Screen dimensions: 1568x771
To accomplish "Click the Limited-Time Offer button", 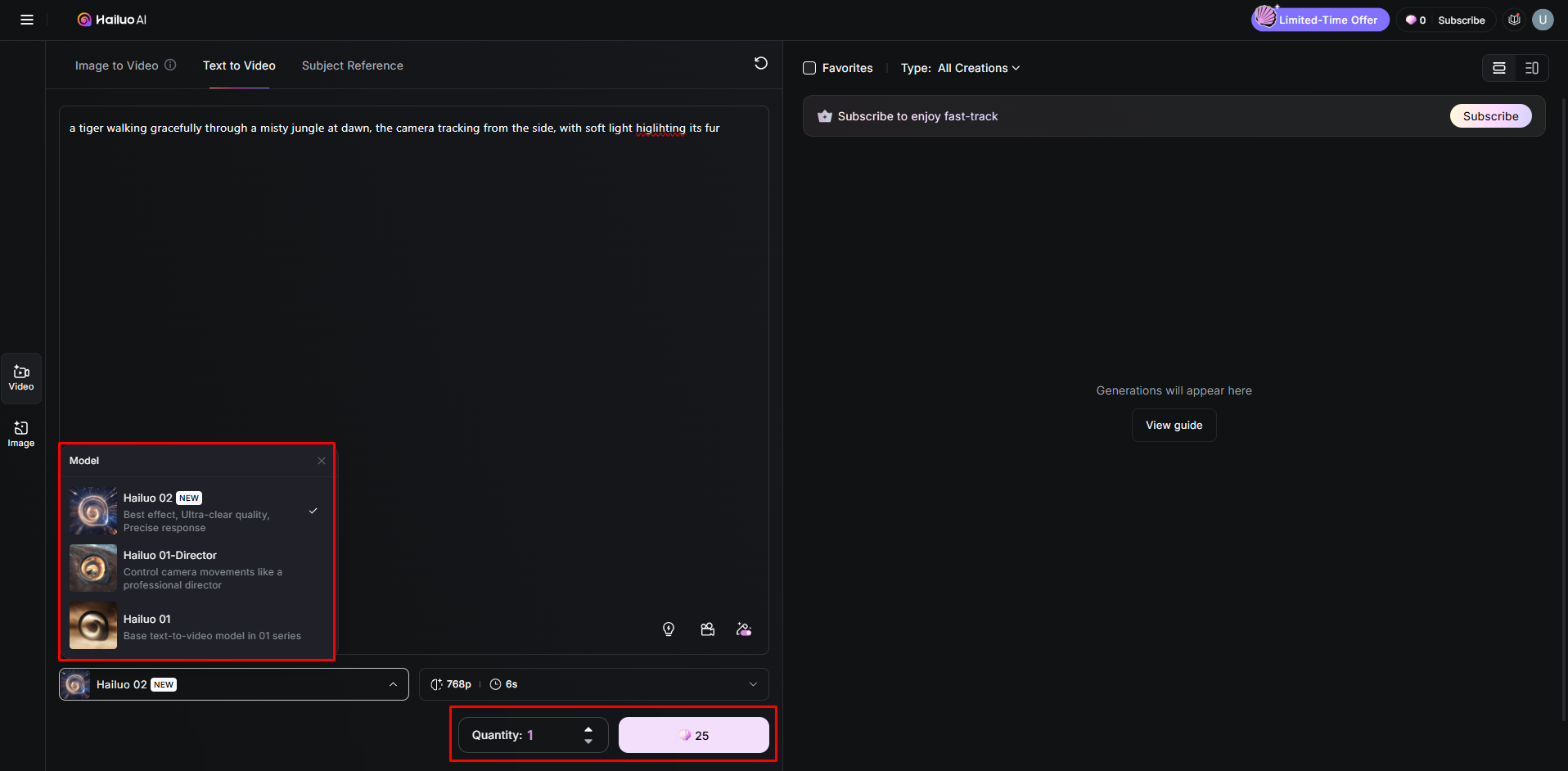I will 1320,20.
